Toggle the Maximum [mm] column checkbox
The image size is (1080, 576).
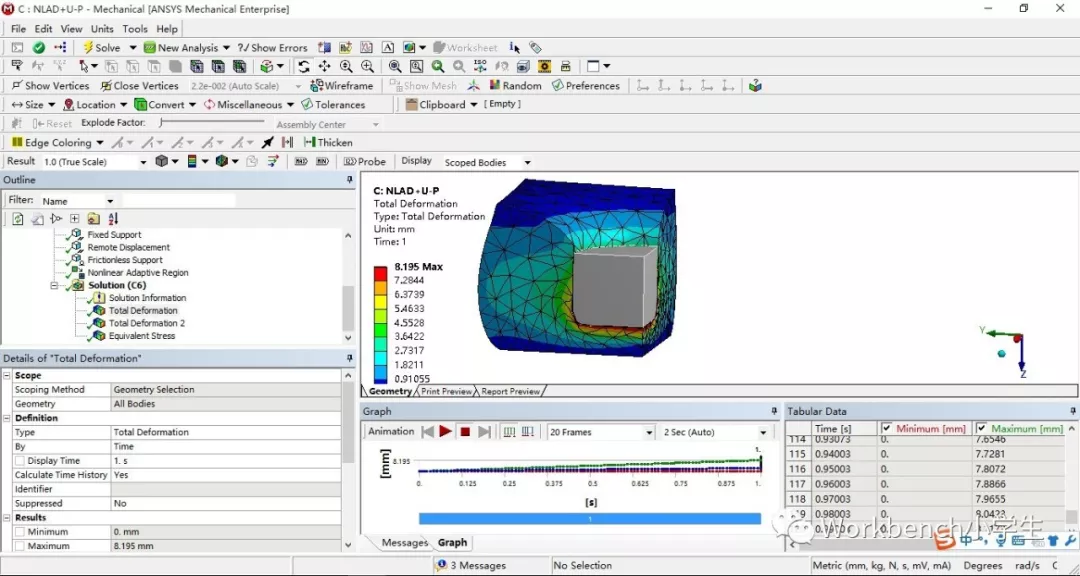coord(982,428)
